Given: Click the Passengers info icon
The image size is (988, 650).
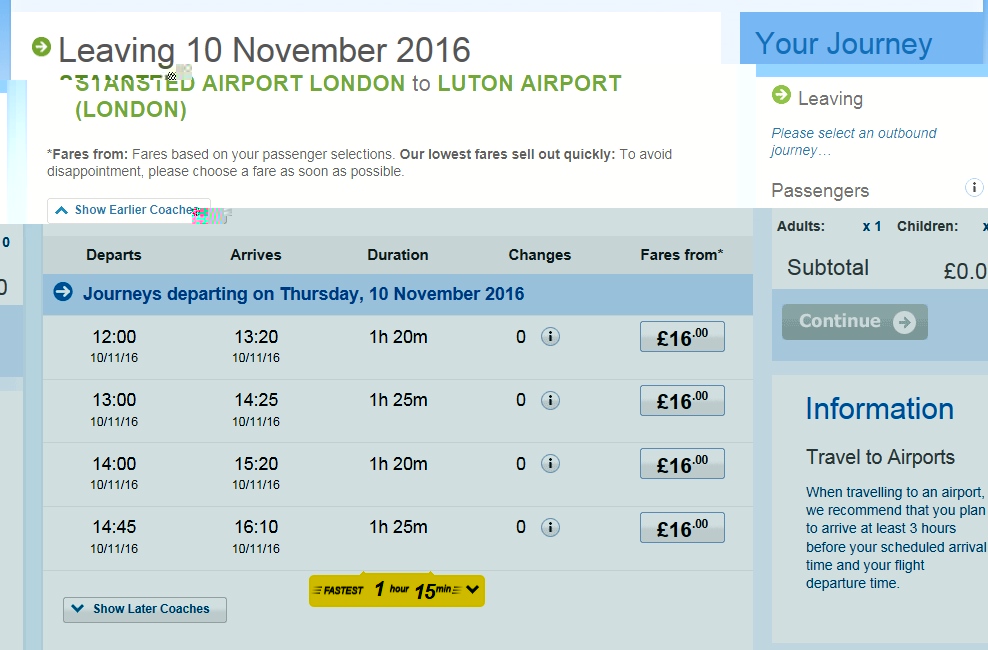Looking at the screenshot, I should pyautogui.click(x=974, y=188).
